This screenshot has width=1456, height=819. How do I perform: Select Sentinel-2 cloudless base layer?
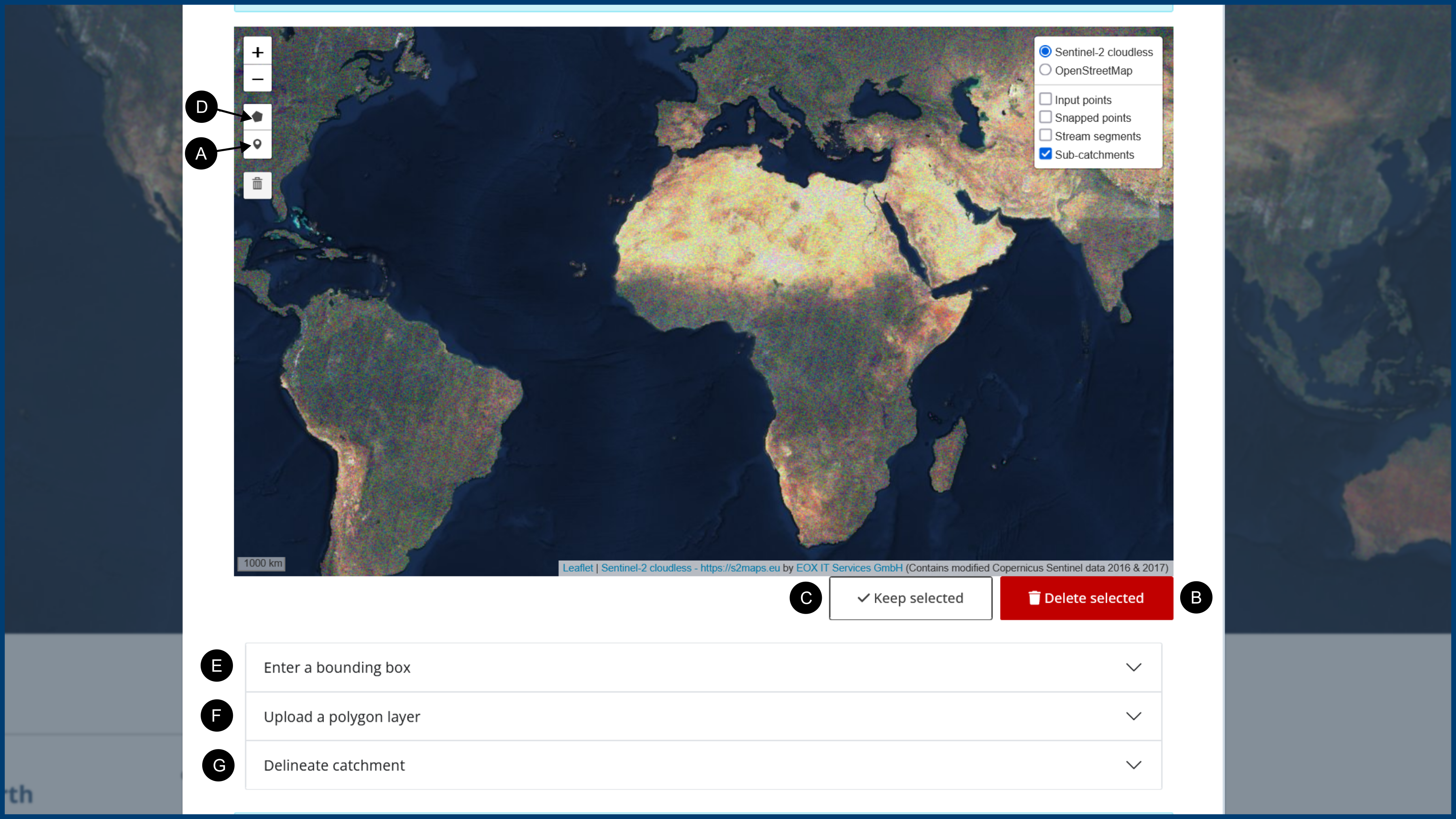click(1045, 51)
